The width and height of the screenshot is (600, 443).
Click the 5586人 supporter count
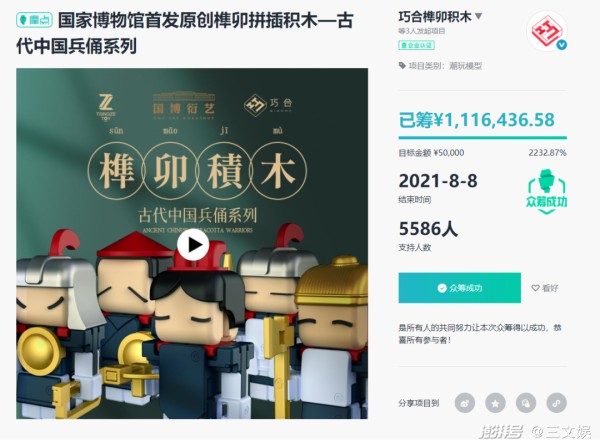tap(428, 229)
